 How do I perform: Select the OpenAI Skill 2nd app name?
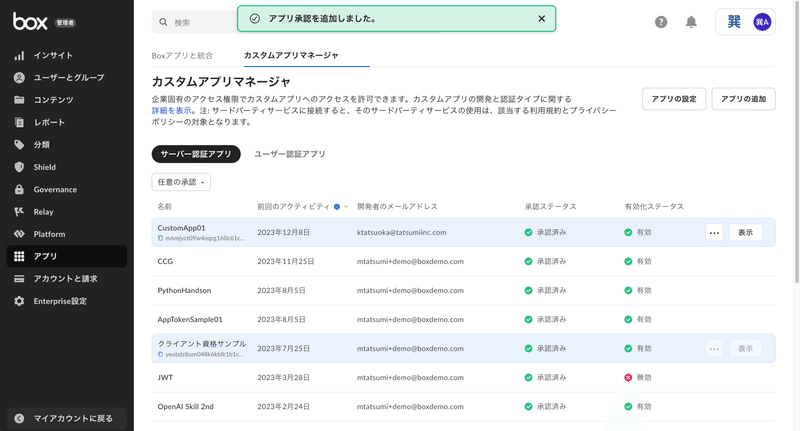click(x=185, y=407)
